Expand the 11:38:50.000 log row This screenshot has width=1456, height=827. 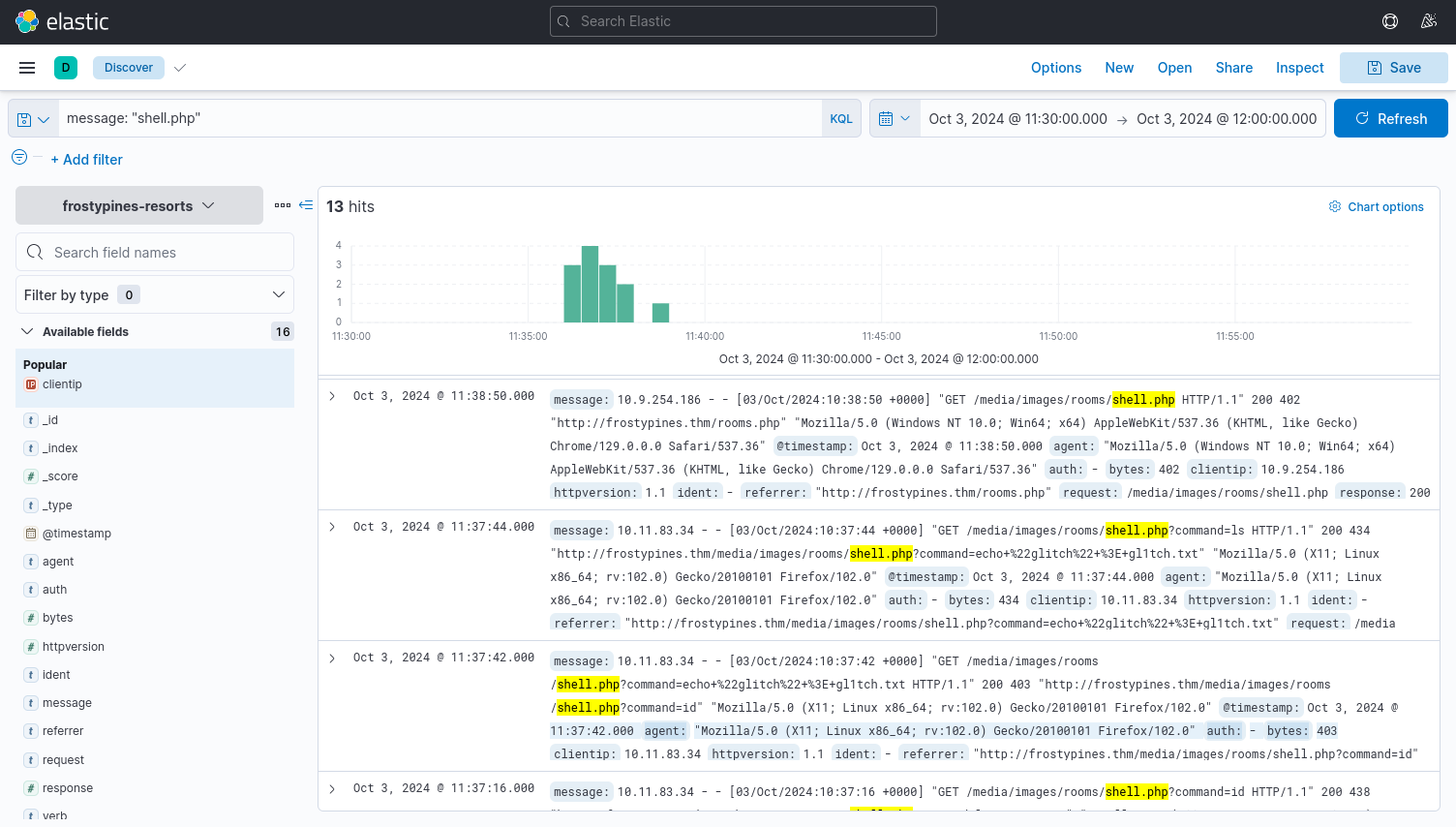click(x=332, y=396)
